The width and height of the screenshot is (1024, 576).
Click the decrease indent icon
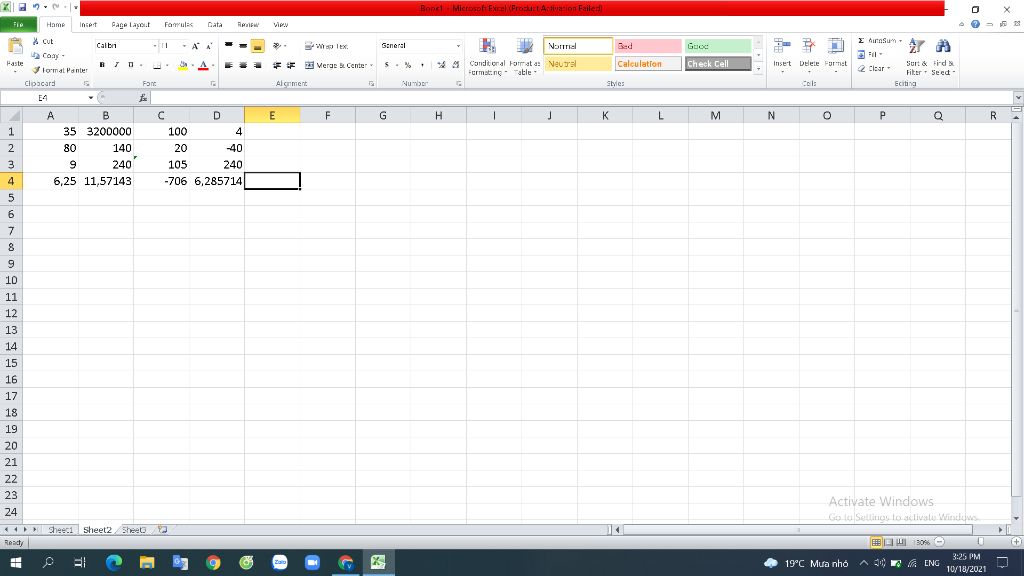click(277, 65)
